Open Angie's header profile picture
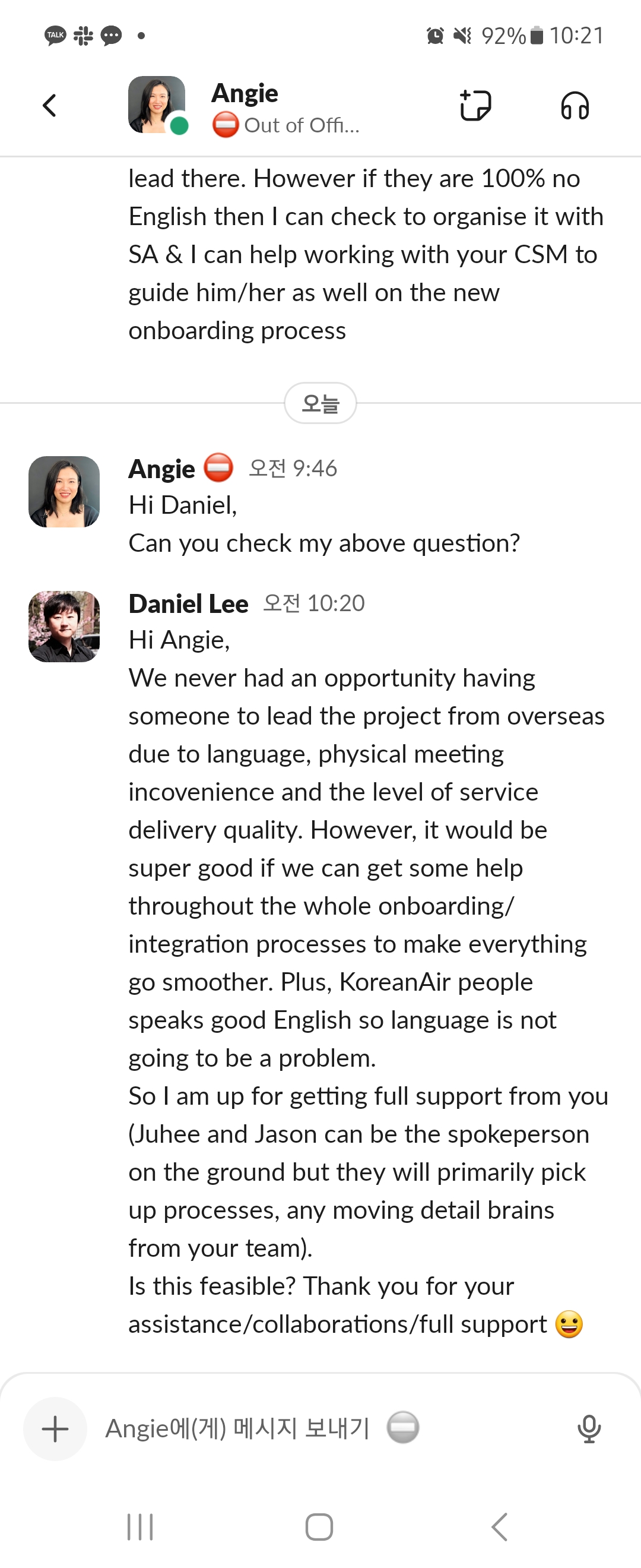The height and width of the screenshot is (1568, 641). (x=157, y=105)
